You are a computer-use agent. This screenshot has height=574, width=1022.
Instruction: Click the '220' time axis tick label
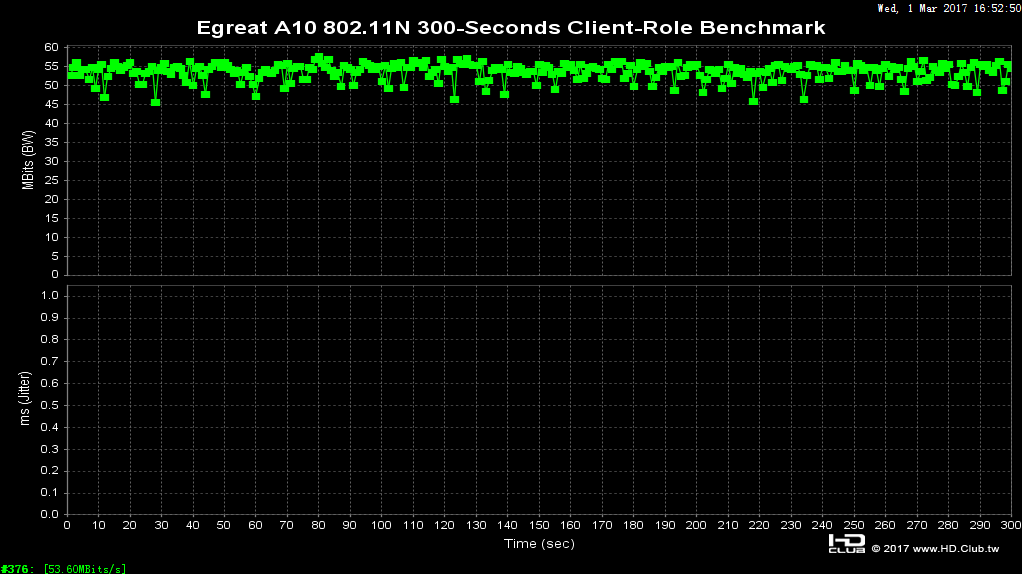click(759, 525)
